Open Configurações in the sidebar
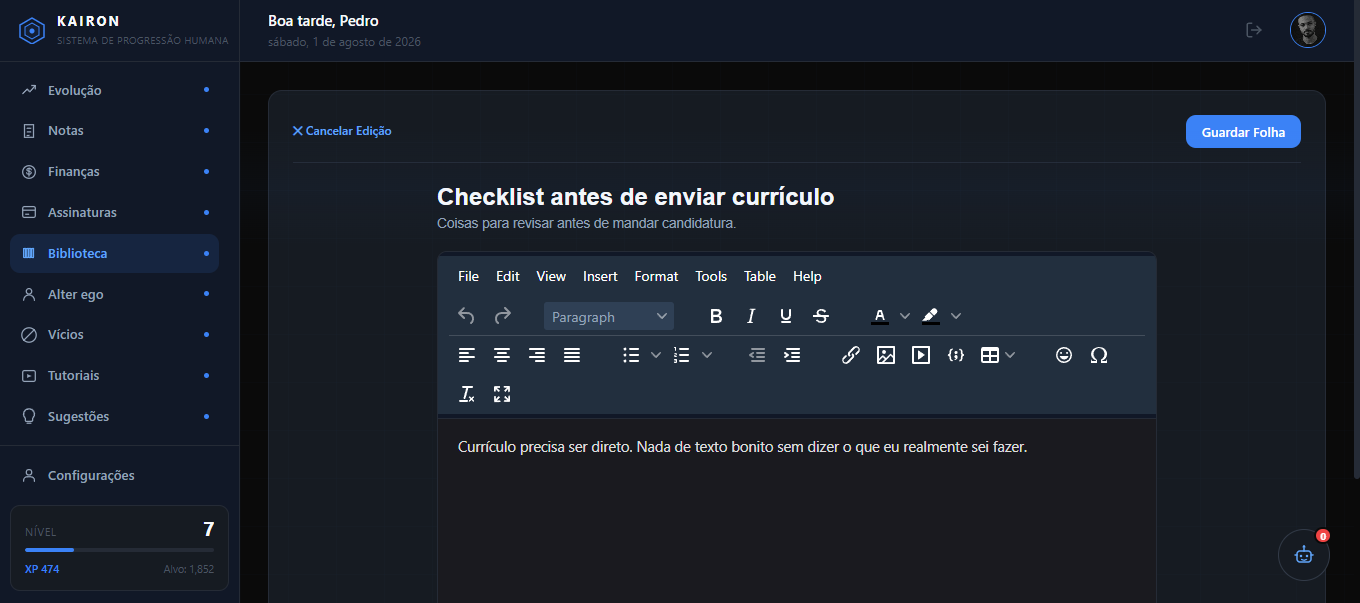 point(114,476)
